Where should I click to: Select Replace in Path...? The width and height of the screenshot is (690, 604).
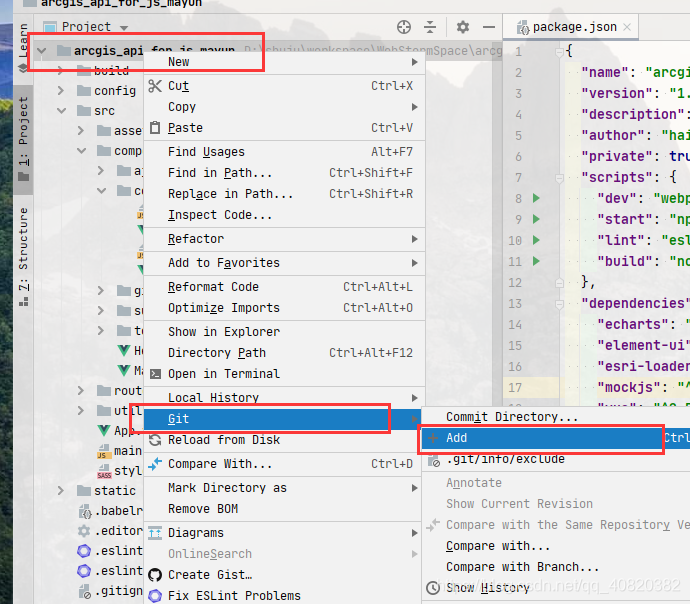click(x=284, y=194)
